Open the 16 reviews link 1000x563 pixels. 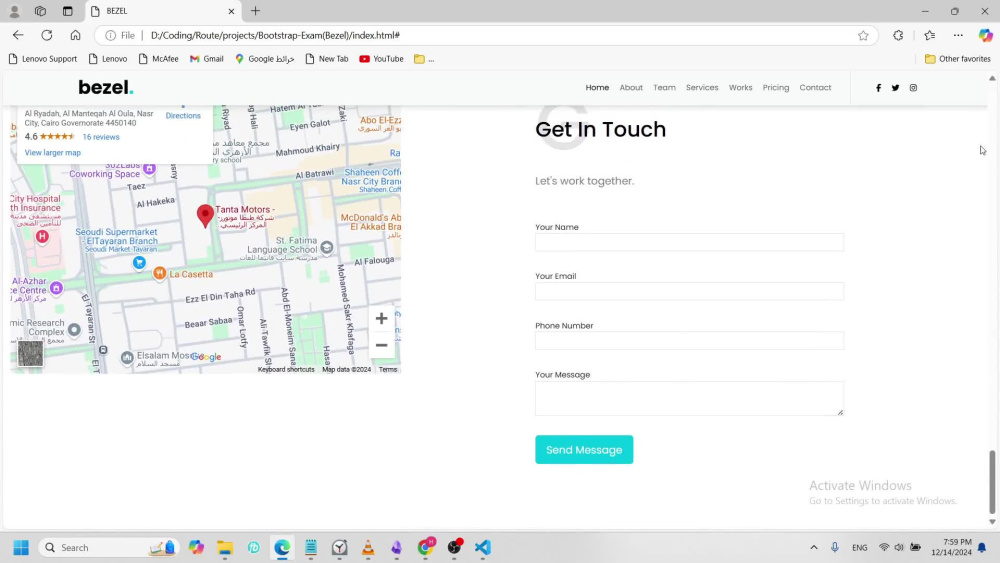[x=101, y=137]
